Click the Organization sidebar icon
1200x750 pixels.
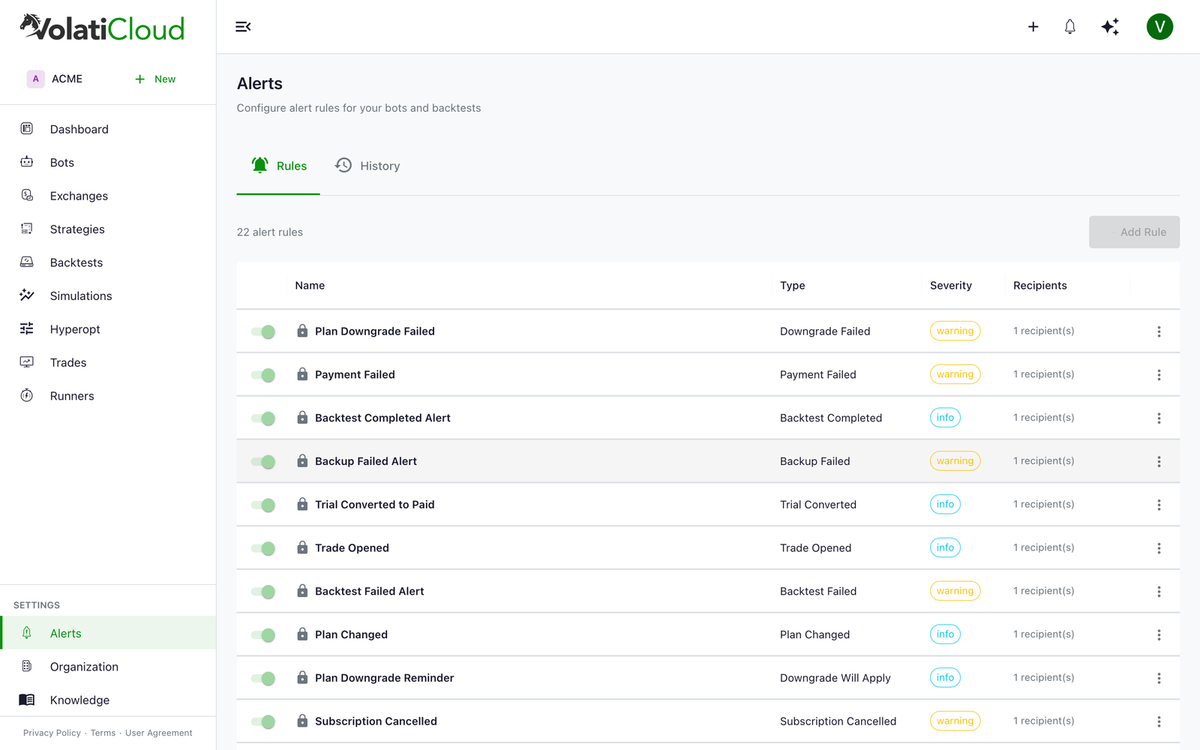tap(27, 666)
